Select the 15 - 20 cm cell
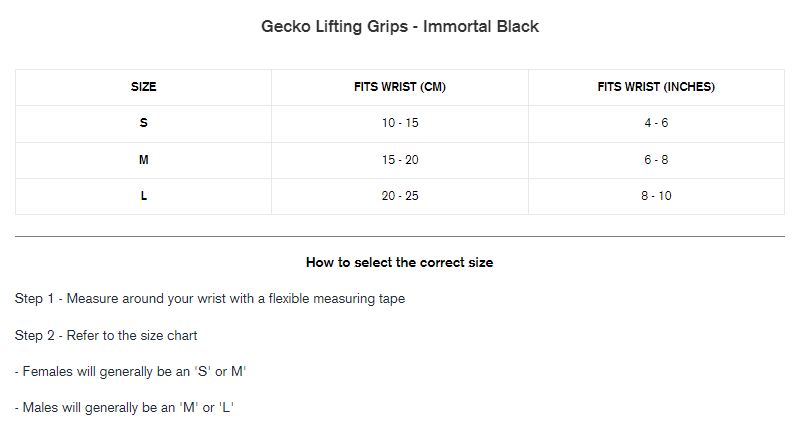 (400, 160)
